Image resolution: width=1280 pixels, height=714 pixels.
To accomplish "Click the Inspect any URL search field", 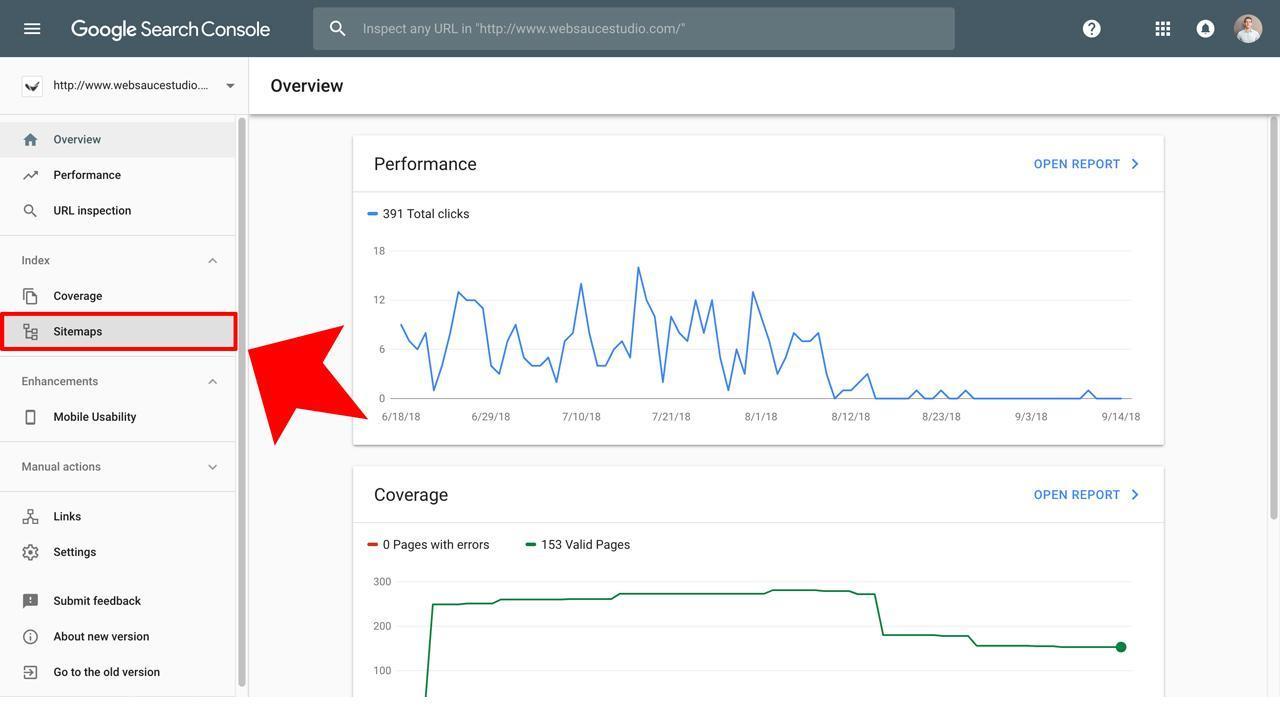I will click(x=634, y=29).
